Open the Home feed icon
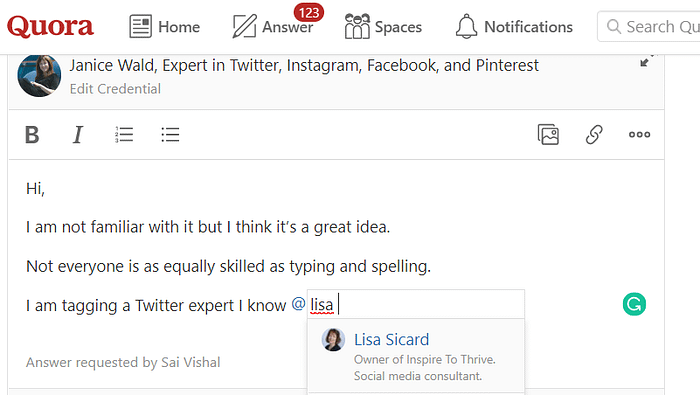 [x=140, y=26]
